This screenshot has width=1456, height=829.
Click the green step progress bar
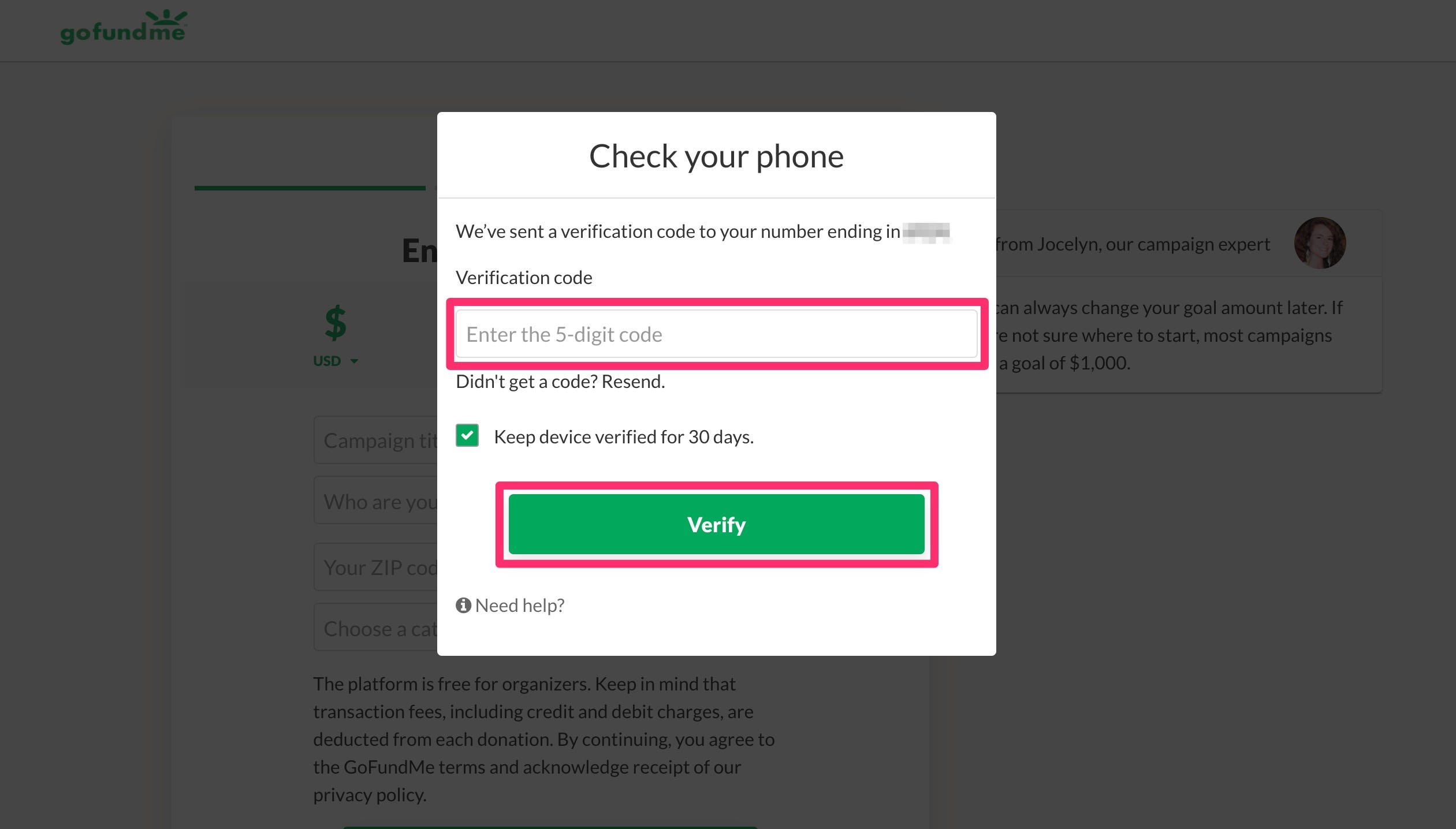pos(310,188)
